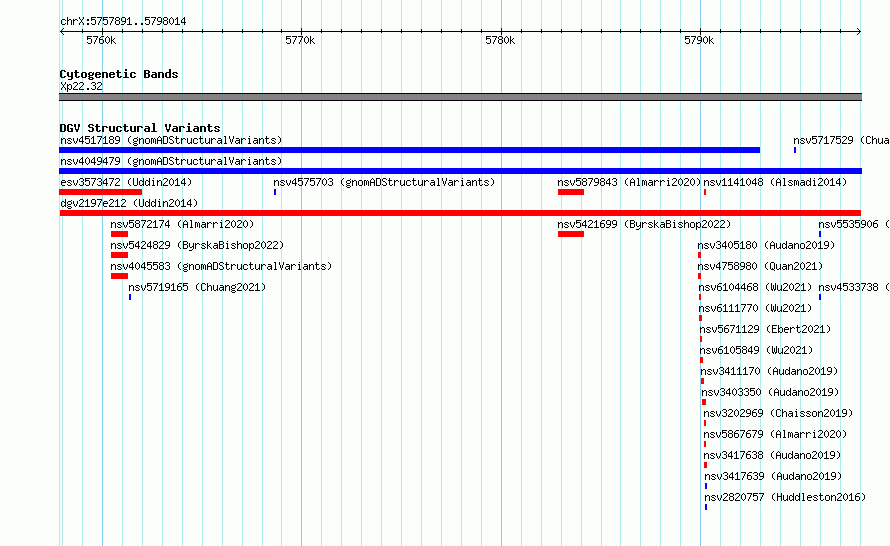Image resolution: width=890 pixels, height=546 pixels.
Task: Click the 5760k ruler tick label
Action: pyautogui.click(x=101, y=40)
